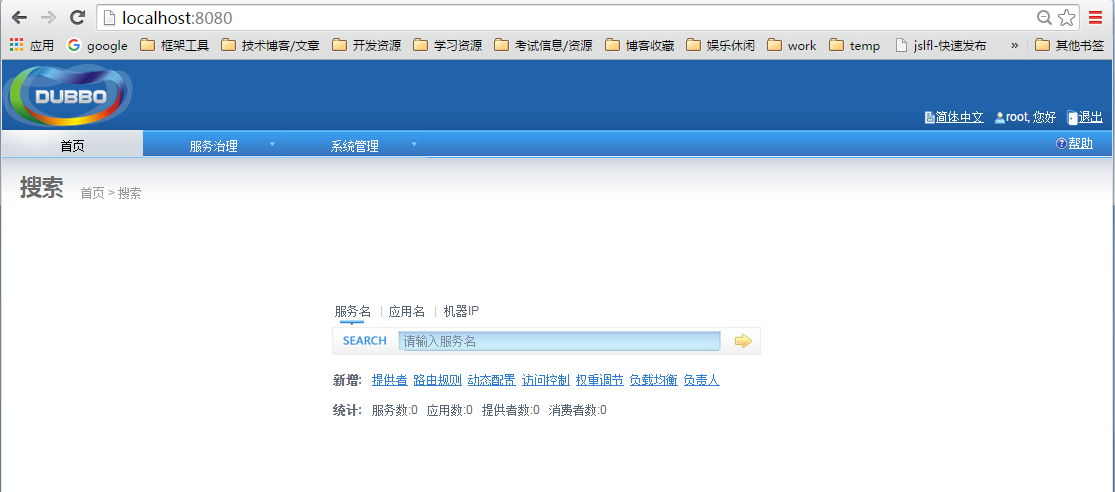Click the DUBBO logo

[68, 95]
